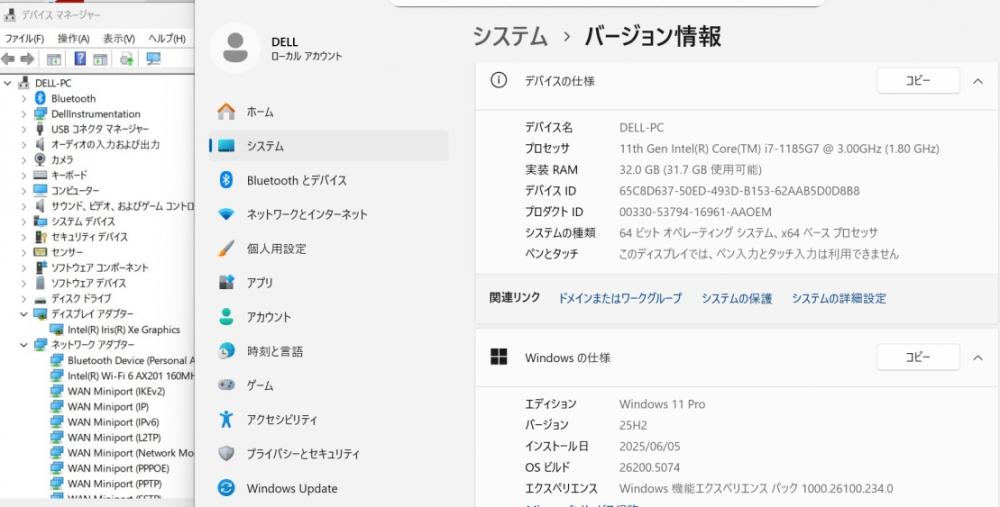Click the show/hide console tree toolbar icon

click(x=54, y=59)
